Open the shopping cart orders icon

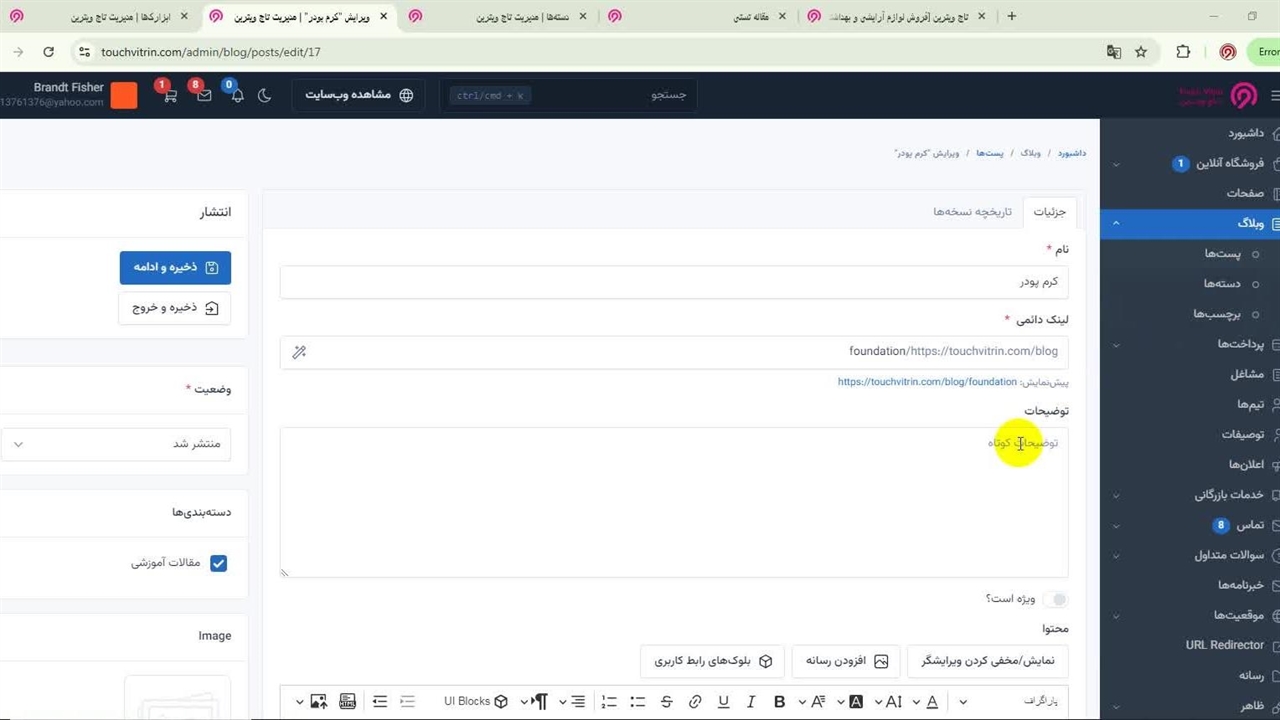[170, 95]
